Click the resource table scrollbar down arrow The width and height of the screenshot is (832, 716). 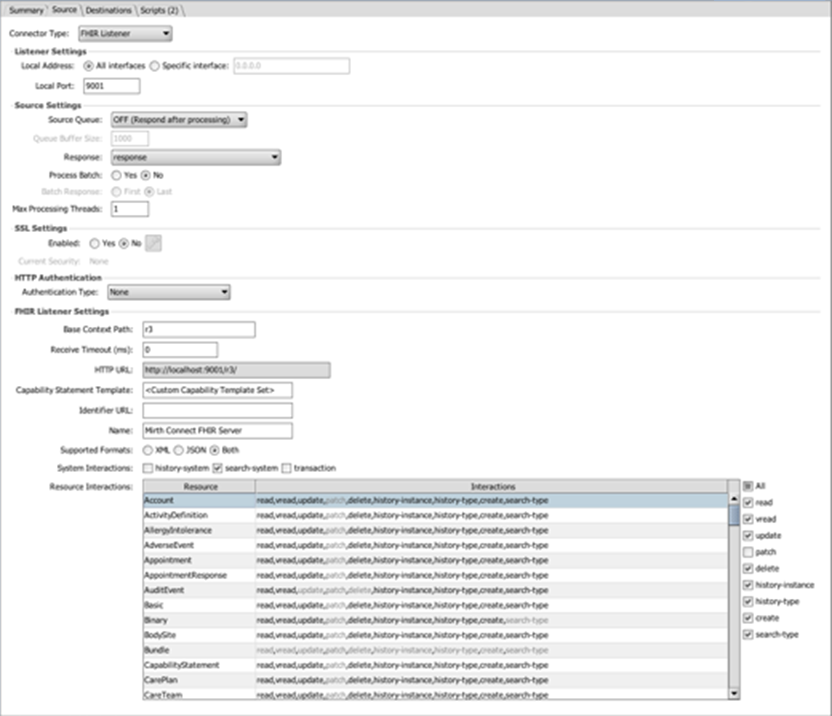(734, 692)
